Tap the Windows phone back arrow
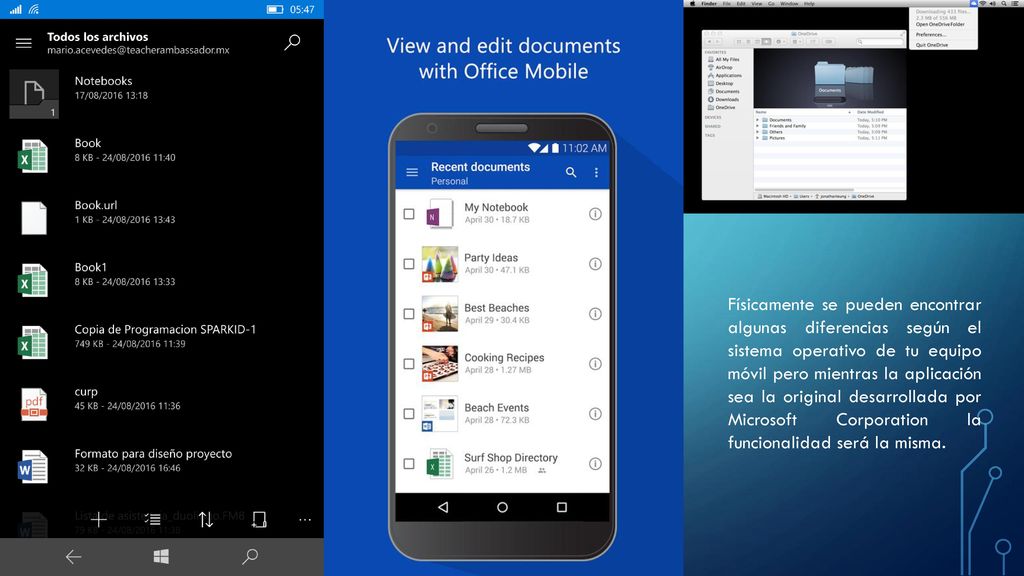The width and height of the screenshot is (1024, 576). click(x=73, y=556)
